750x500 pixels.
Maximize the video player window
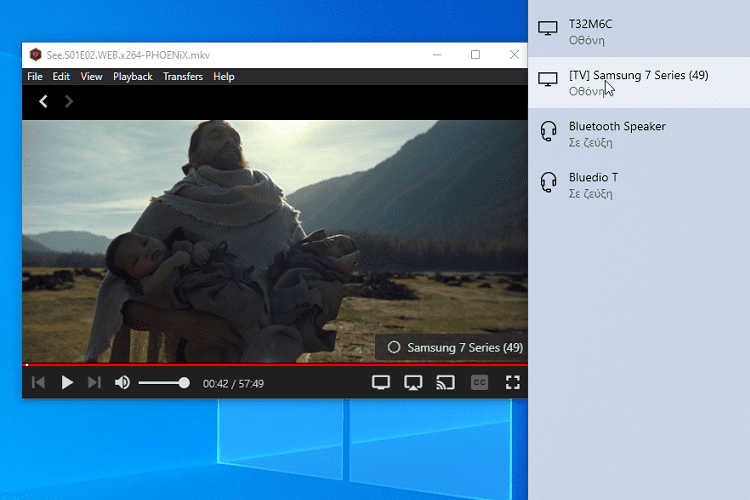(x=475, y=55)
